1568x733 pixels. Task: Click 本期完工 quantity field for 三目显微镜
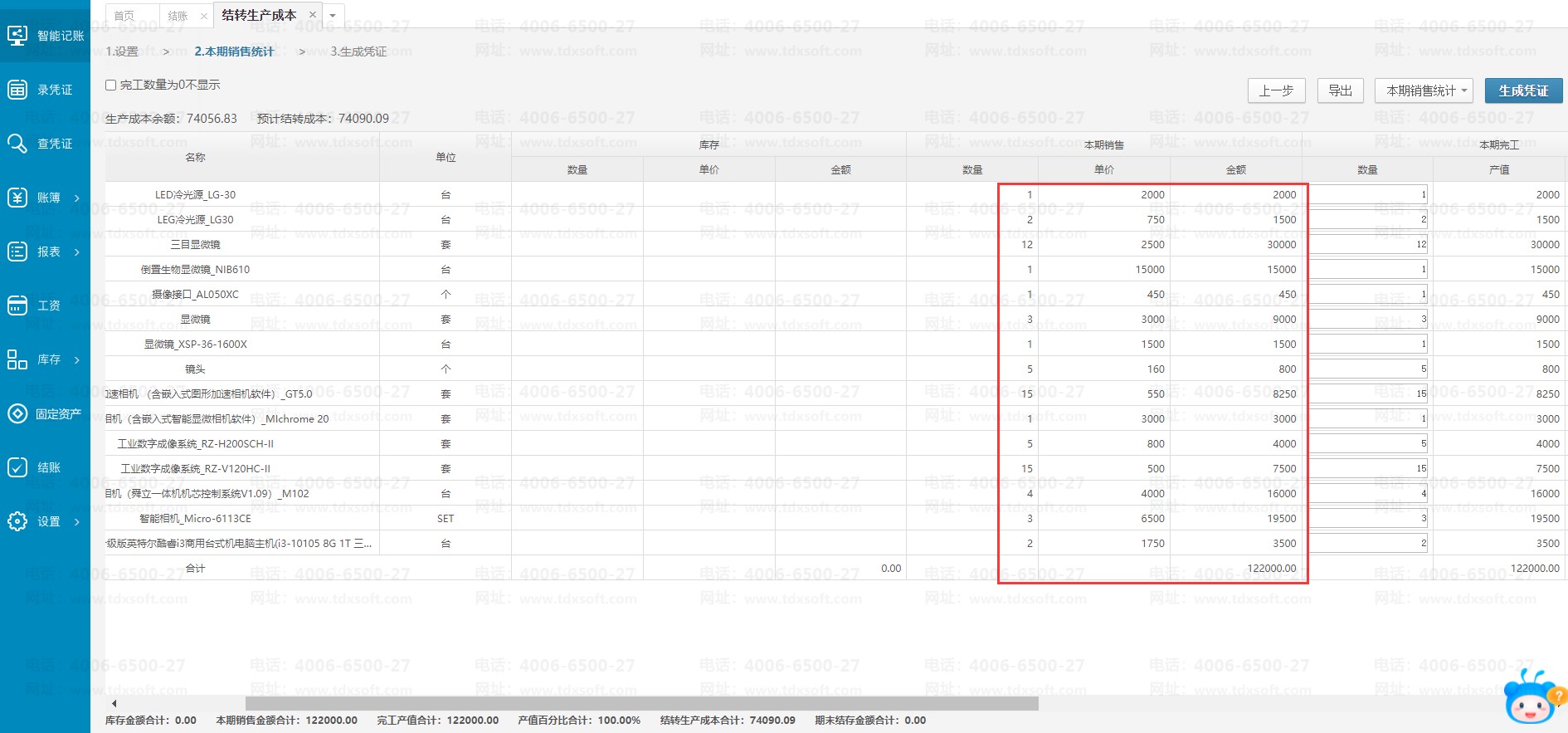click(1367, 244)
